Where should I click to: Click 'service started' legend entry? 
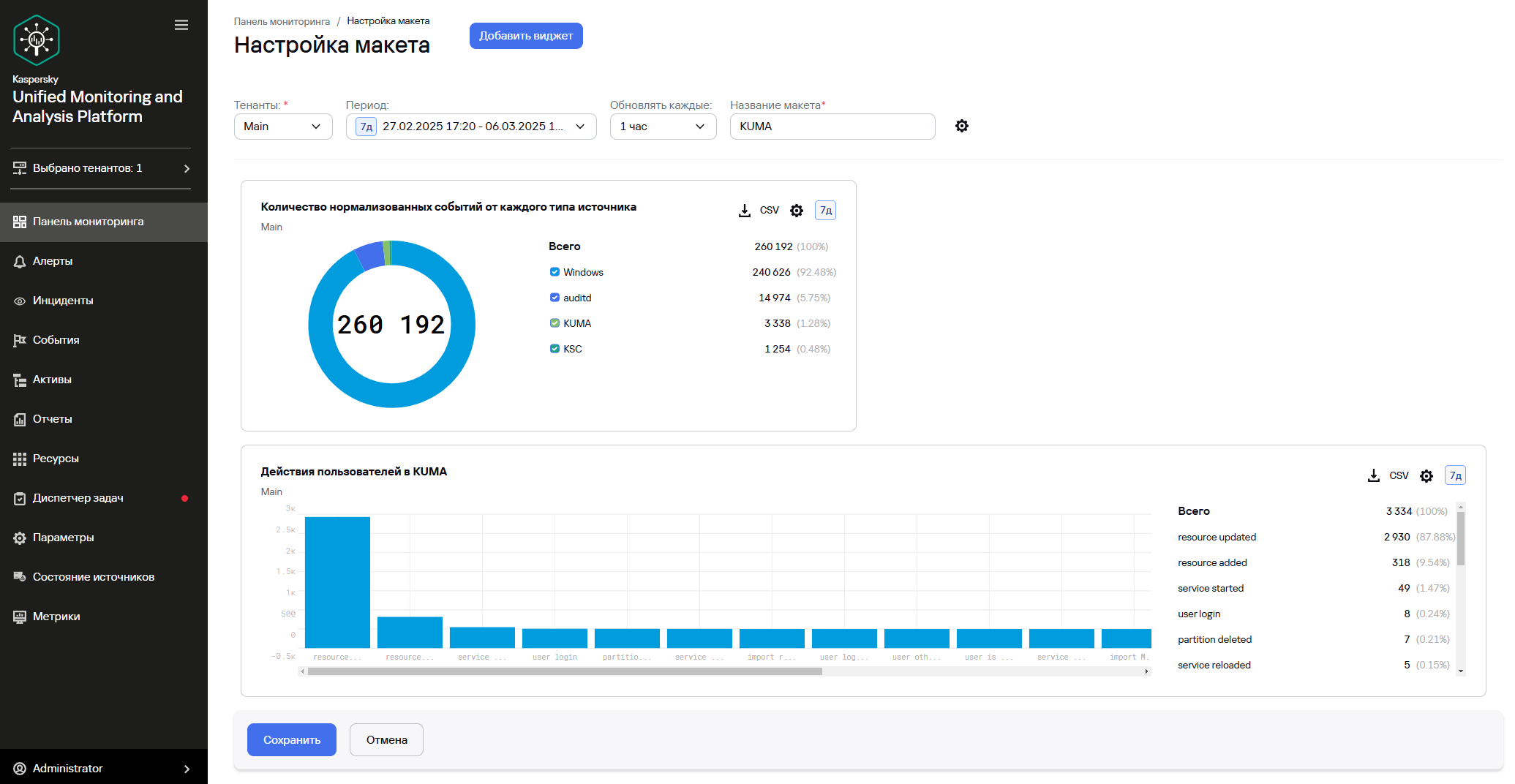click(1211, 588)
